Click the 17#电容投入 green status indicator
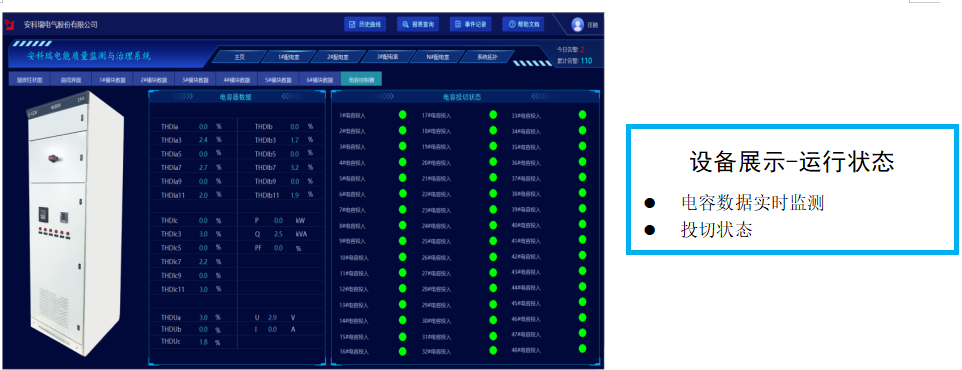Viewport: 962px width, 370px height. 493,115
